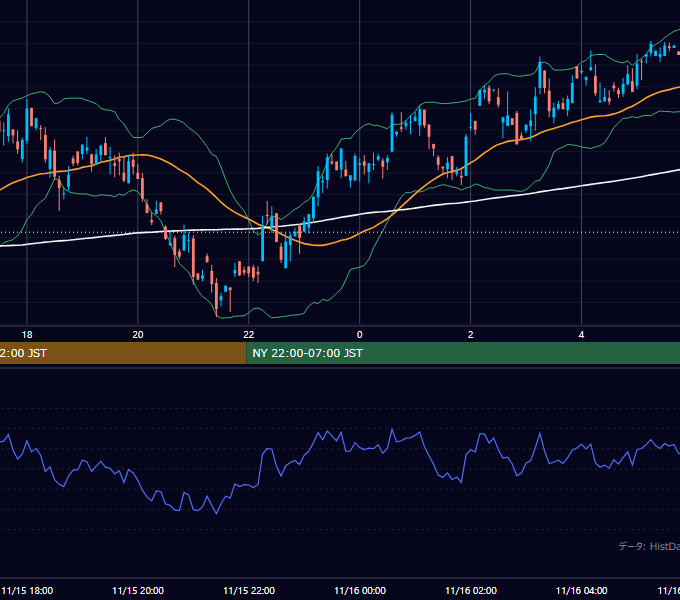The width and height of the screenshot is (680, 600).
Task: Click the orange 2:00 JST session bar
Action: (123, 353)
